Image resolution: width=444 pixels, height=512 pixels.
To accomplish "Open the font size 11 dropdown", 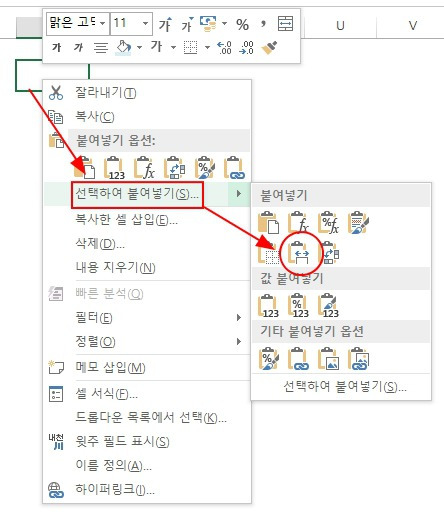I will pyautogui.click(x=145, y=24).
